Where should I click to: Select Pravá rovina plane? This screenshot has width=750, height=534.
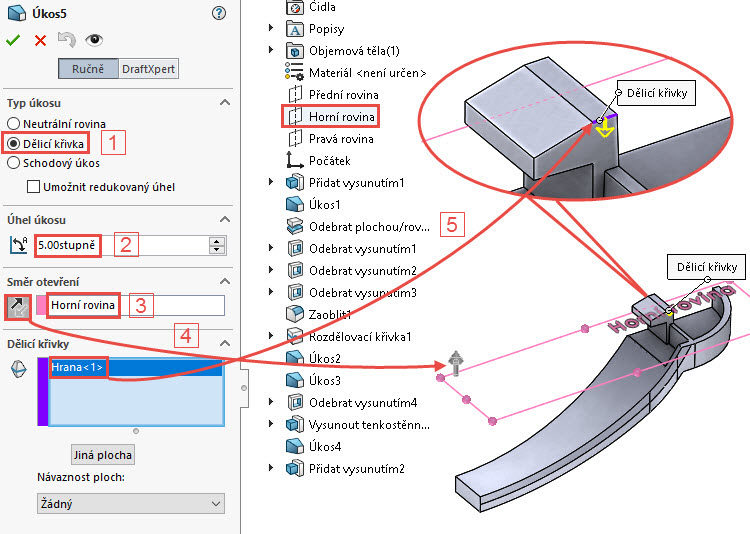click(341, 139)
